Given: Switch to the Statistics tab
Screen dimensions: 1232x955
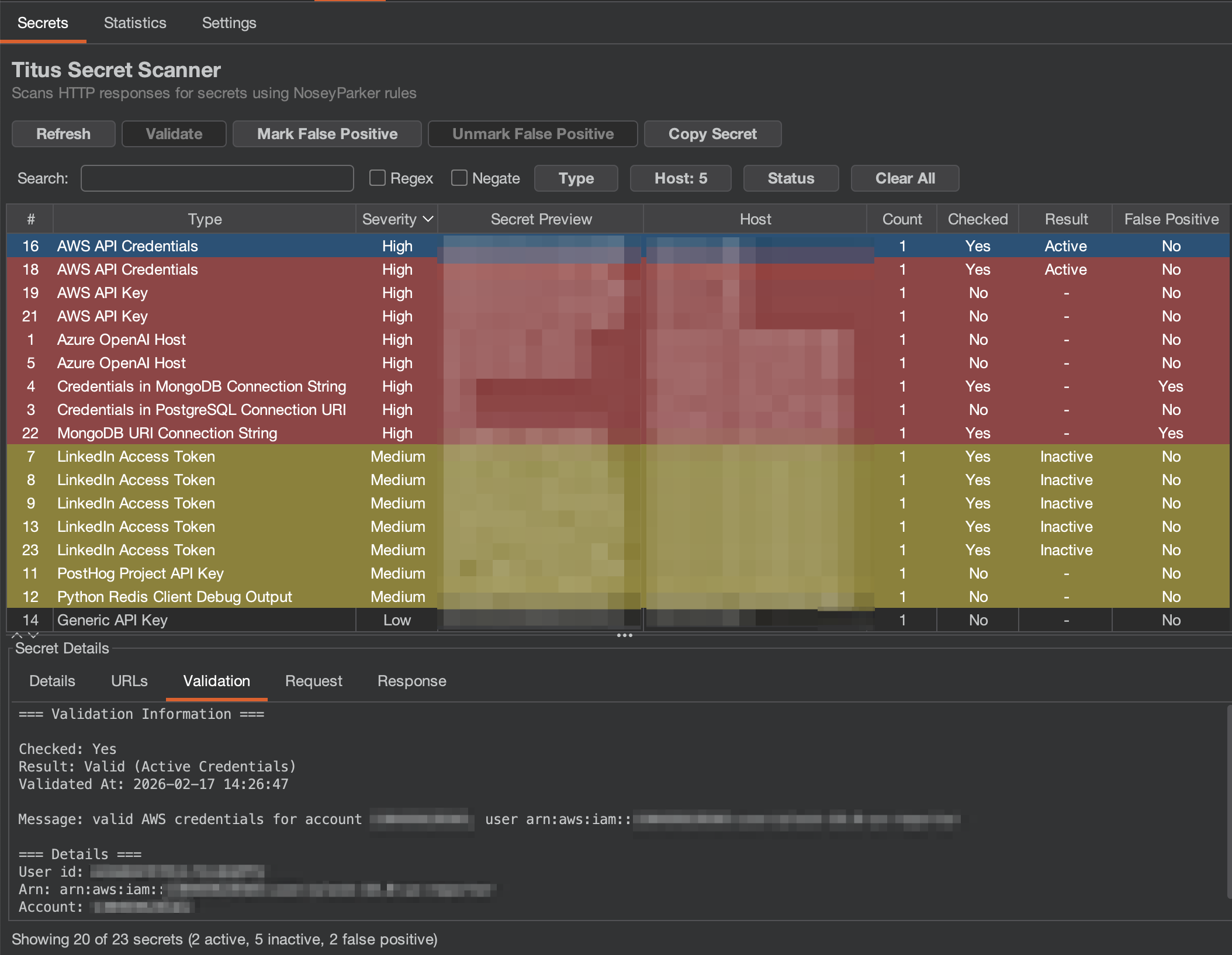Looking at the screenshot, I should [x=135, y=23].
